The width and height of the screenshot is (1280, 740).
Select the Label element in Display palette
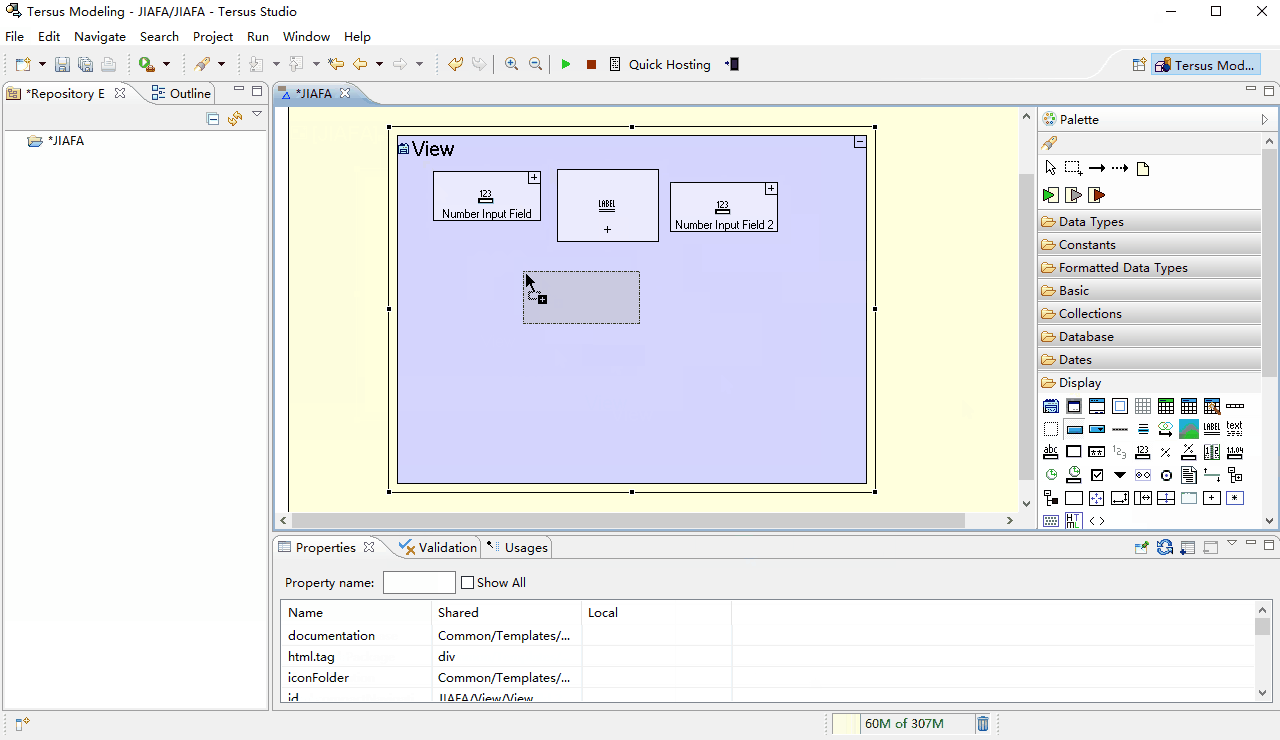1212,429
